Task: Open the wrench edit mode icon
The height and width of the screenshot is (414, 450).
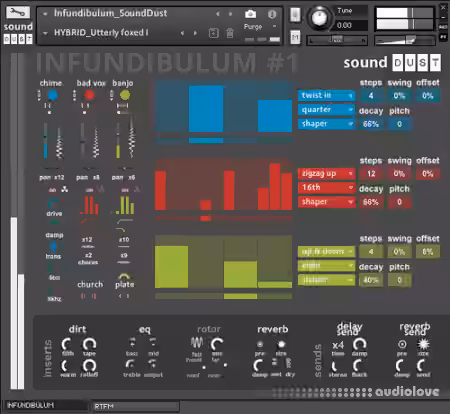Action: click(x=18, y=13)
